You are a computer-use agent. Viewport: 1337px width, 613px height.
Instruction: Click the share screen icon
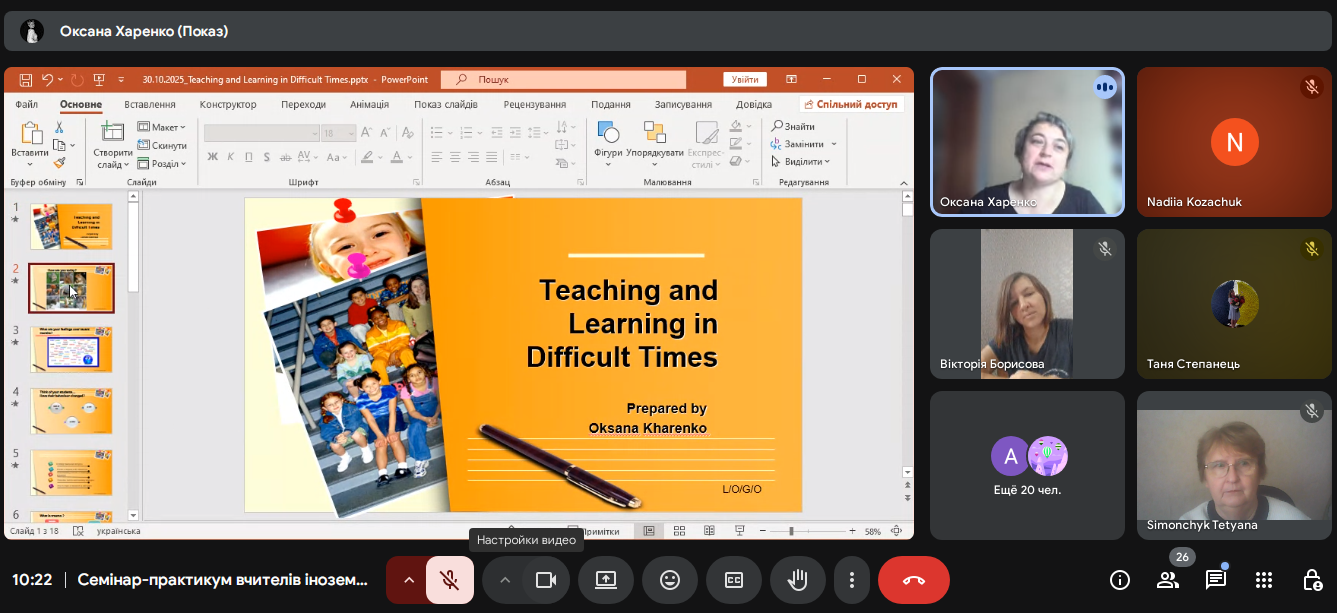tap(606, 580)
